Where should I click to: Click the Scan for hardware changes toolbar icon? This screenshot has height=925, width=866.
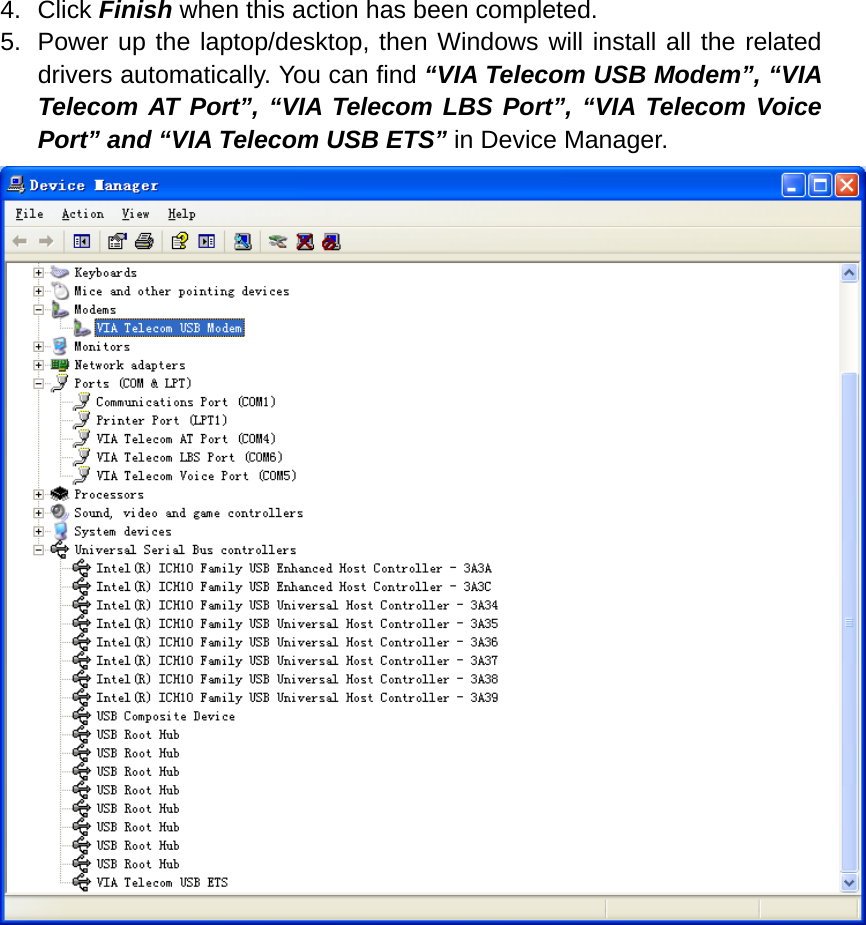click(x=242, y=241)
